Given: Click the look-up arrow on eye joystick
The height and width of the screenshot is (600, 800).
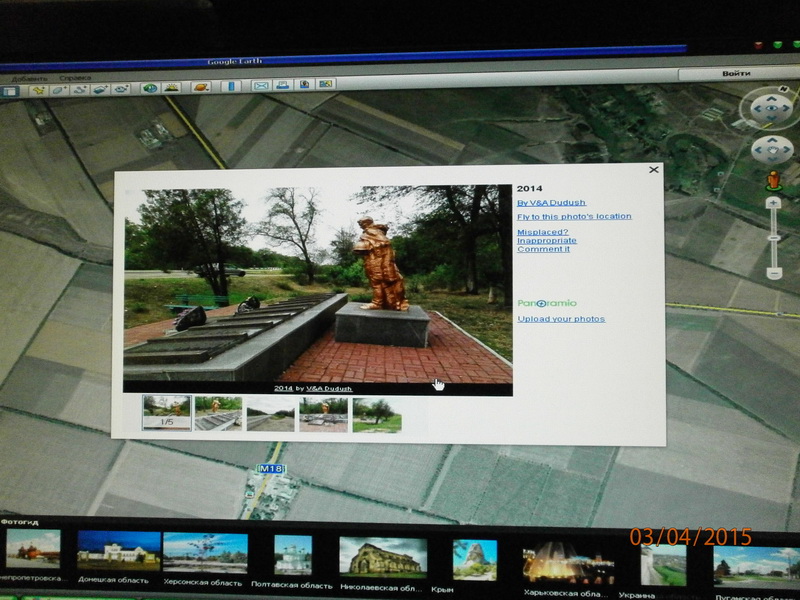Looking at the screenshot, I should (771, 98).
